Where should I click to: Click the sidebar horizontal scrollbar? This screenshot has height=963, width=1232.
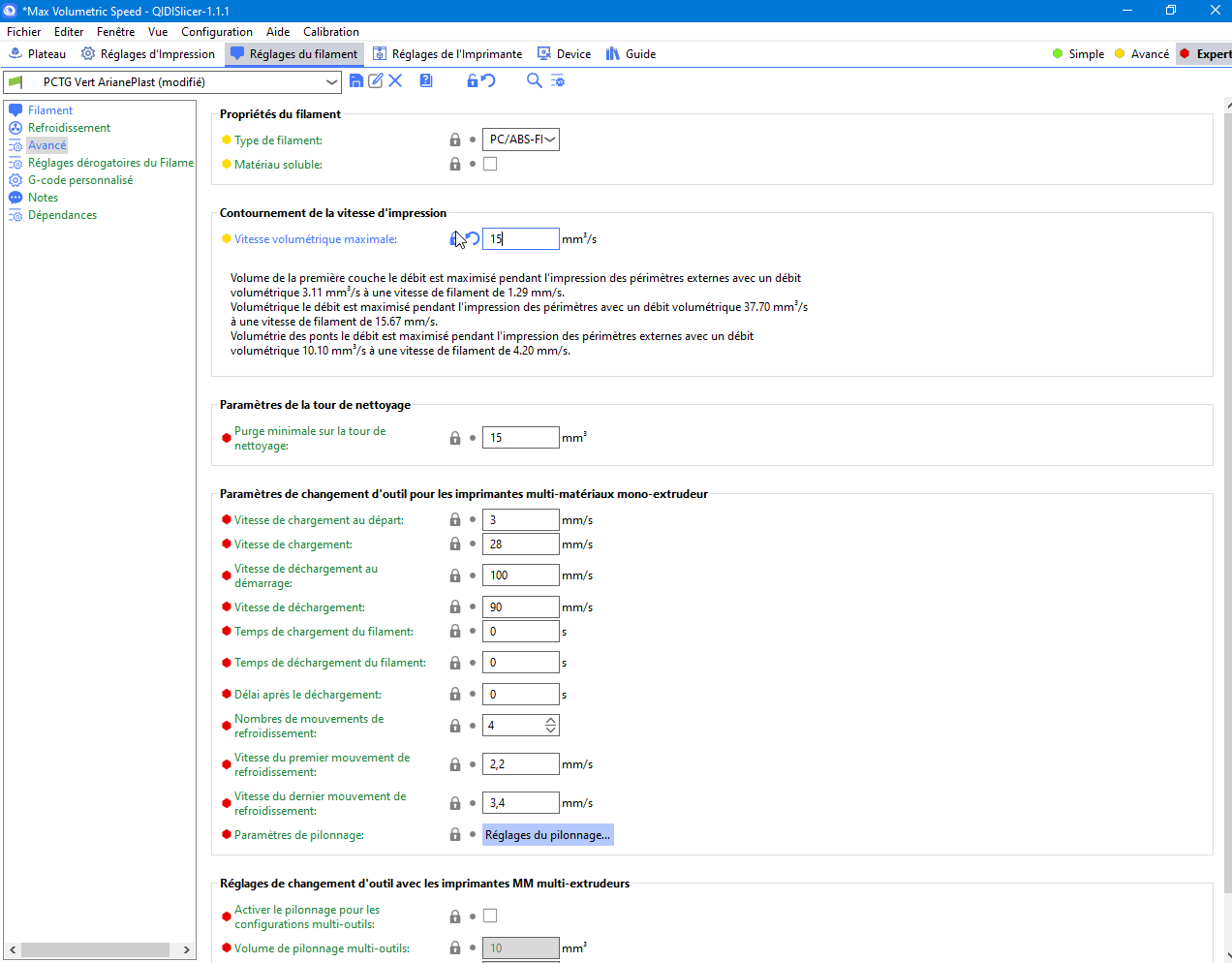[x=95, y=949]
